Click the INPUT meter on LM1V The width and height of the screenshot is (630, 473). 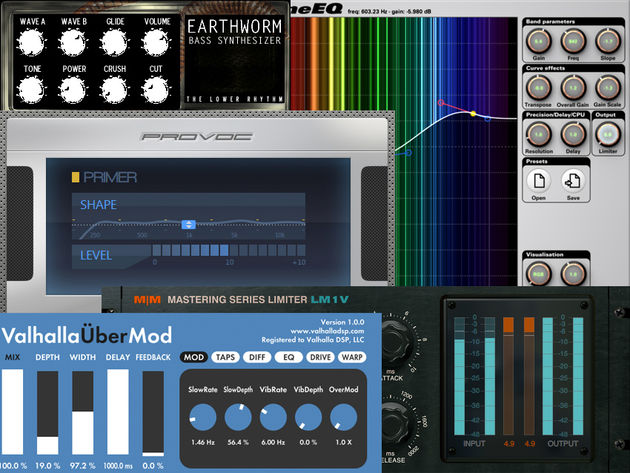[x=475, y=376]
